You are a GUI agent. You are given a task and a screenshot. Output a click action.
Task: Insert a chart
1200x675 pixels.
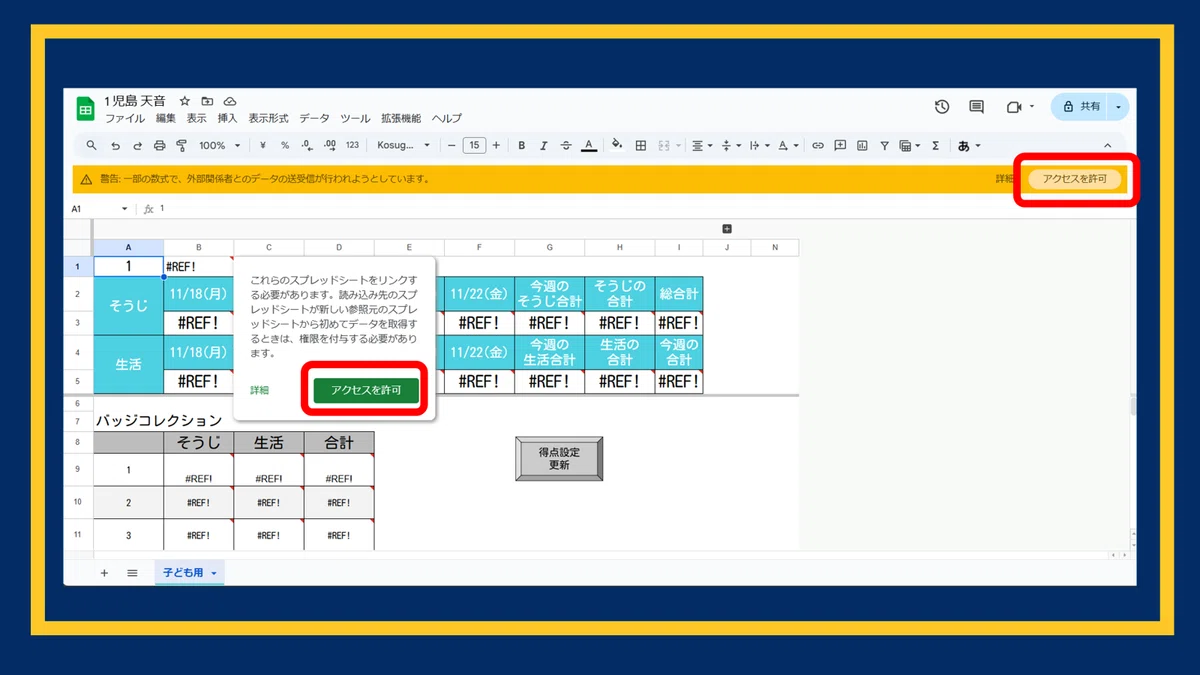[862, 146]
